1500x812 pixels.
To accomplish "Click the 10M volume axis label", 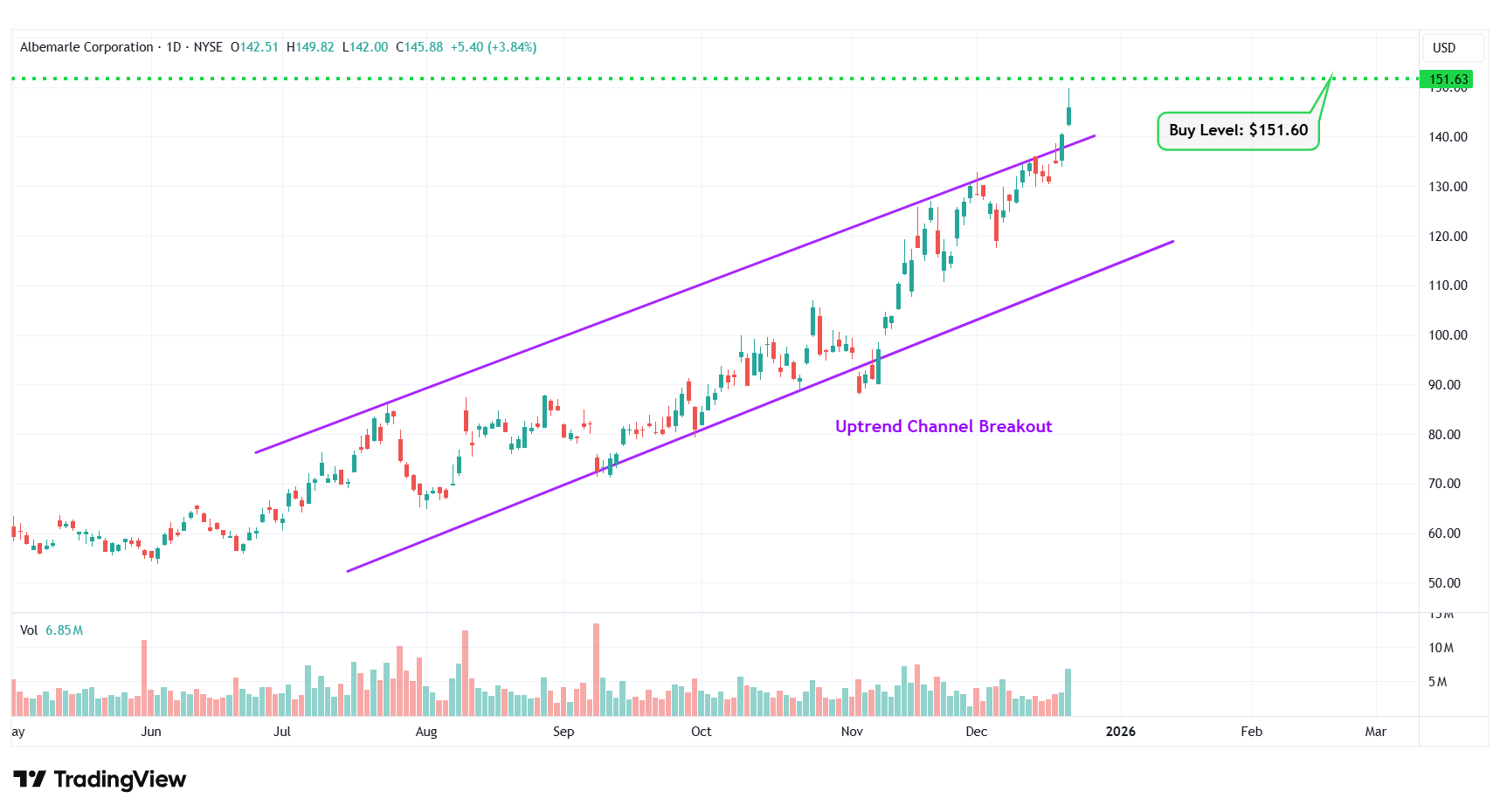I will pyautogui.click(x=1441, y=648).
